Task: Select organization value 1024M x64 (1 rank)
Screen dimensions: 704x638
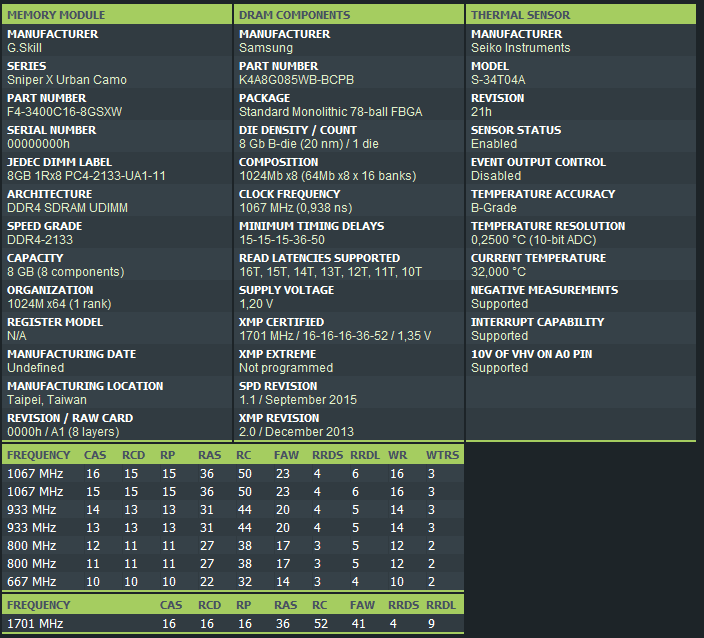Action: [59, 304]
